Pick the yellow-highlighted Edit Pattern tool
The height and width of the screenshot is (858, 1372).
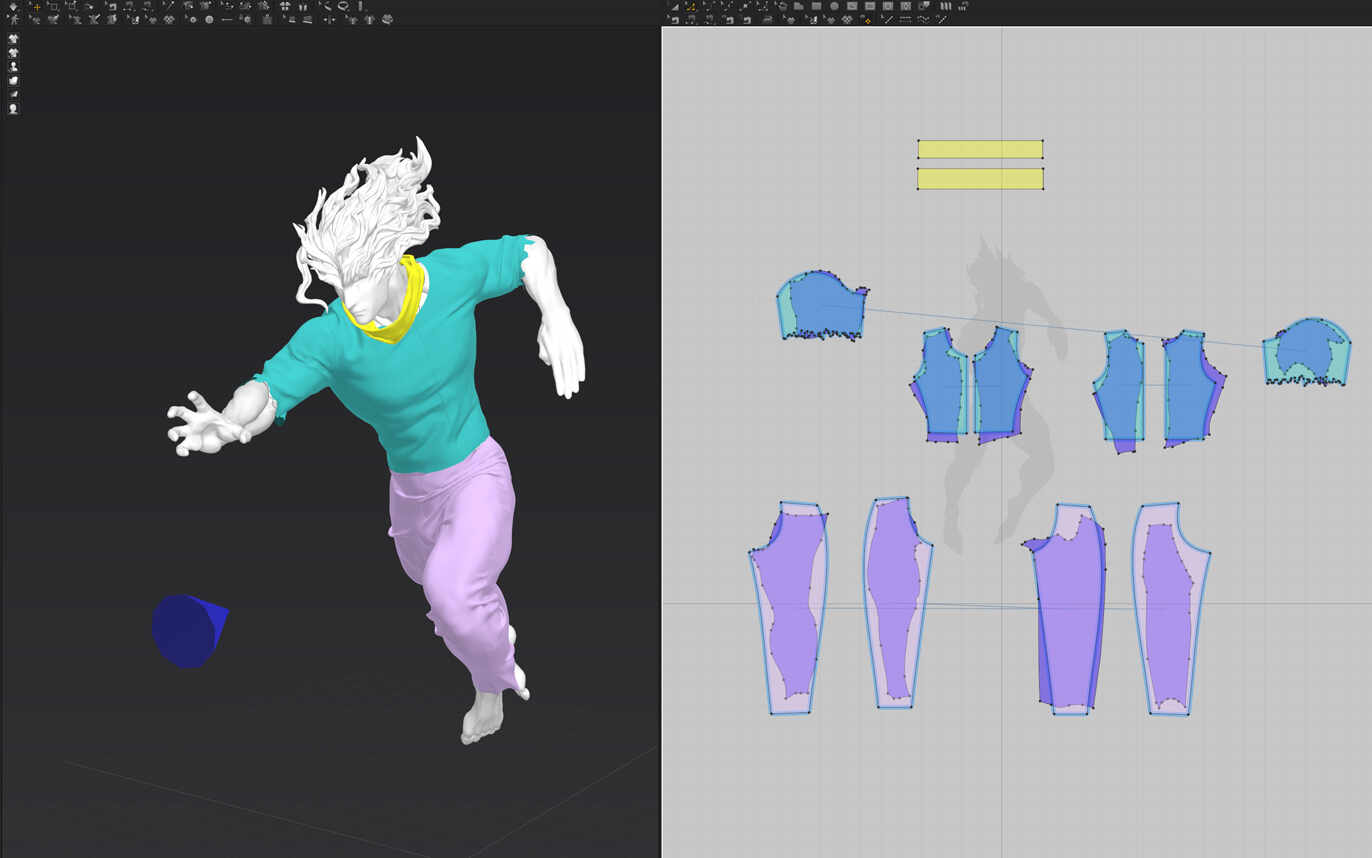[690, 6]
